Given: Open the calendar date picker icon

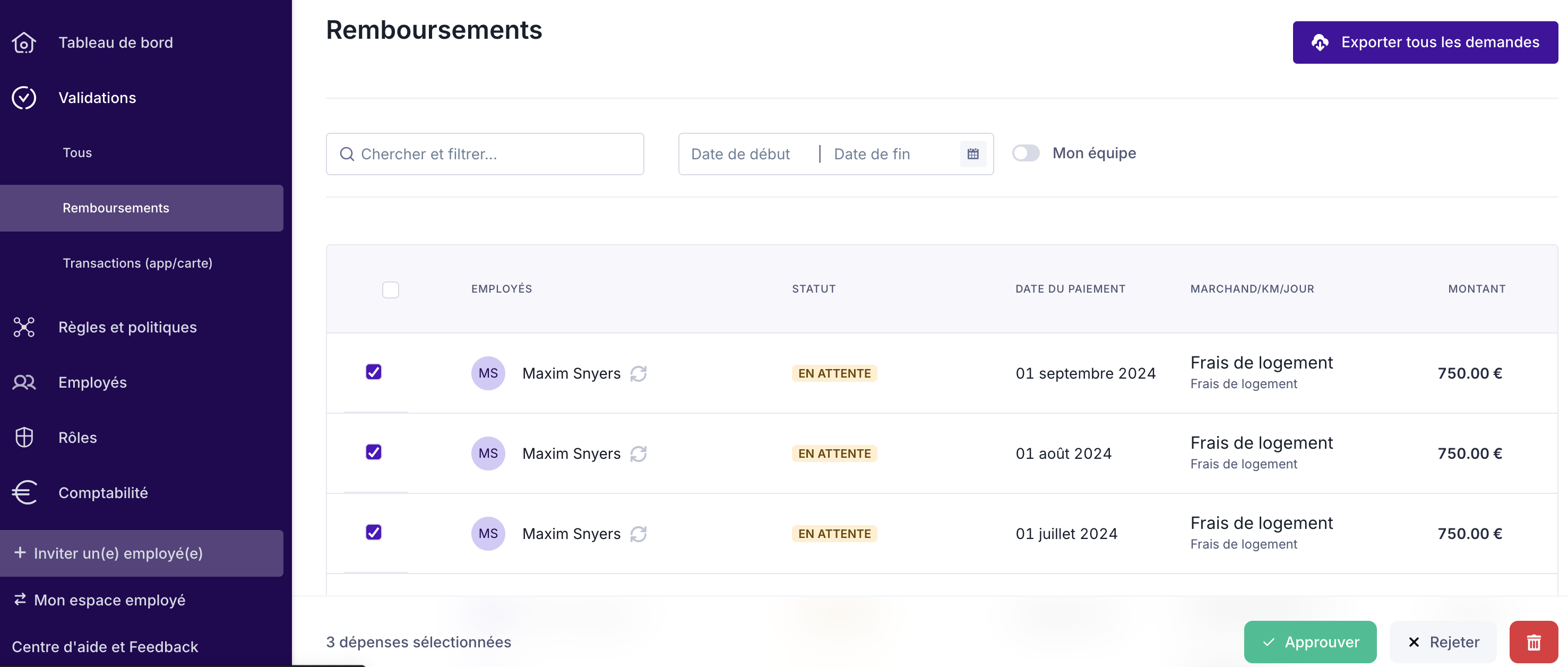Looking at the screenshot, I should pos(972,154).
